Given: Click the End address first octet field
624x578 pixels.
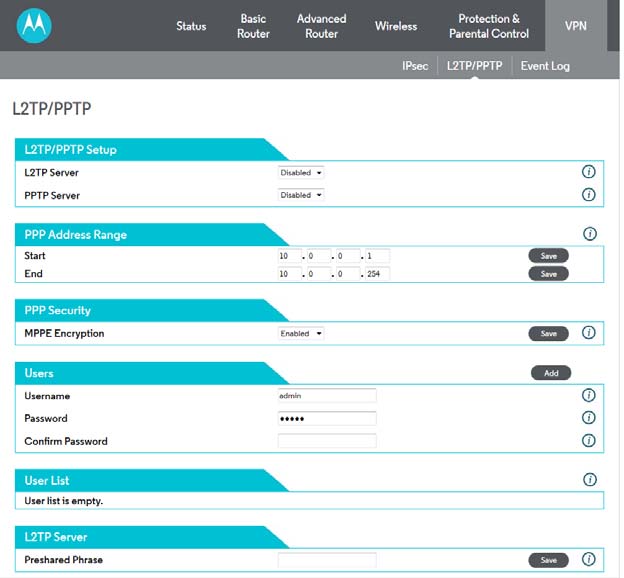Looking at the screenshot, I should [290, 274].
